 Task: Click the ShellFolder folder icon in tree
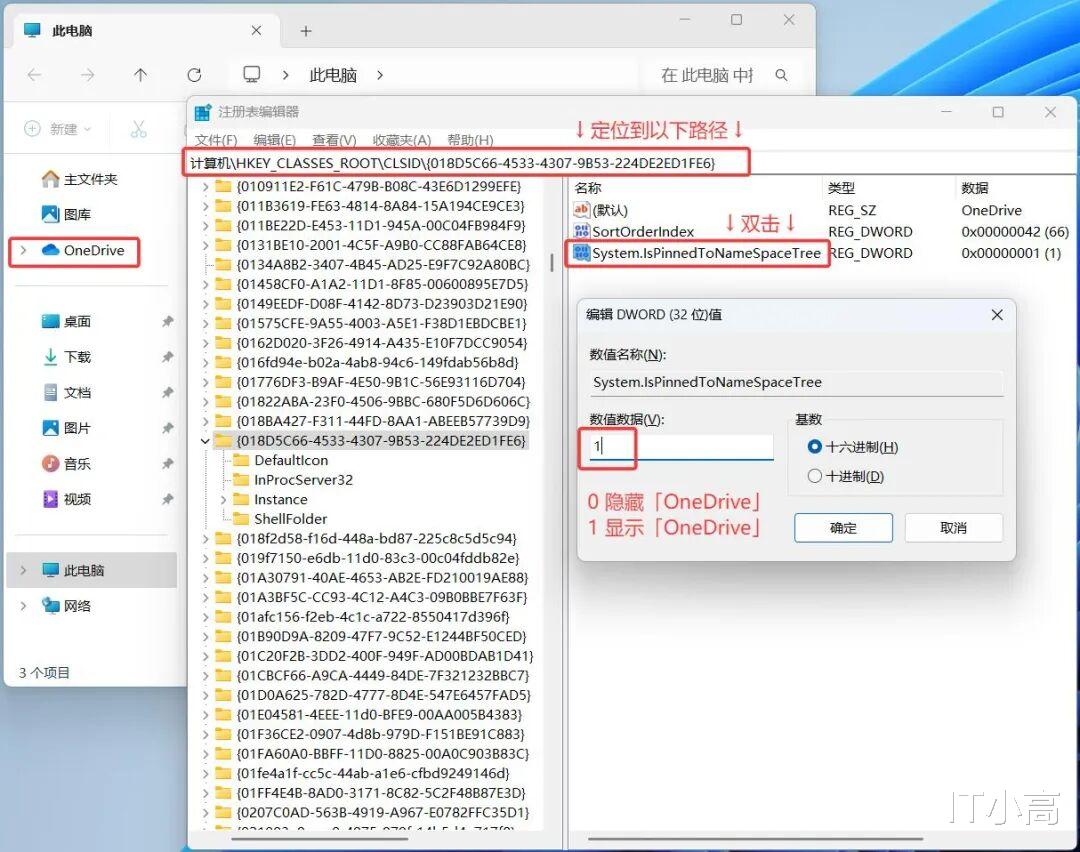point(241,519)
